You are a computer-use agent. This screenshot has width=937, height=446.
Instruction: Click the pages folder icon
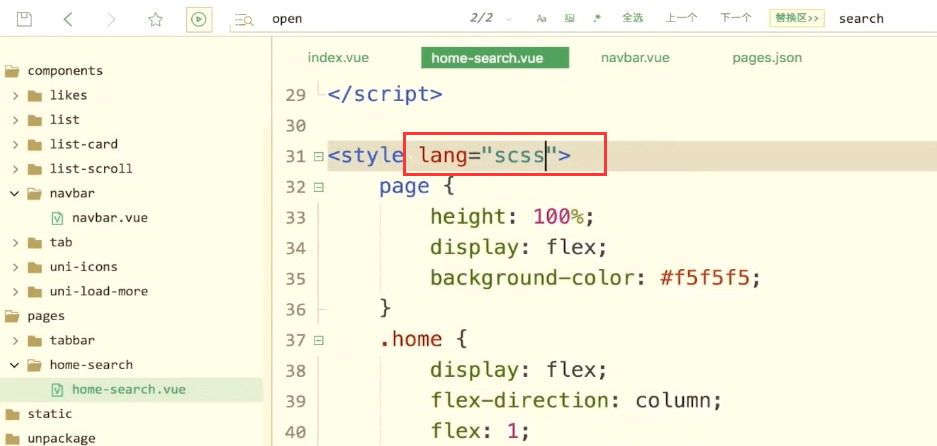(x=12, y=316)
